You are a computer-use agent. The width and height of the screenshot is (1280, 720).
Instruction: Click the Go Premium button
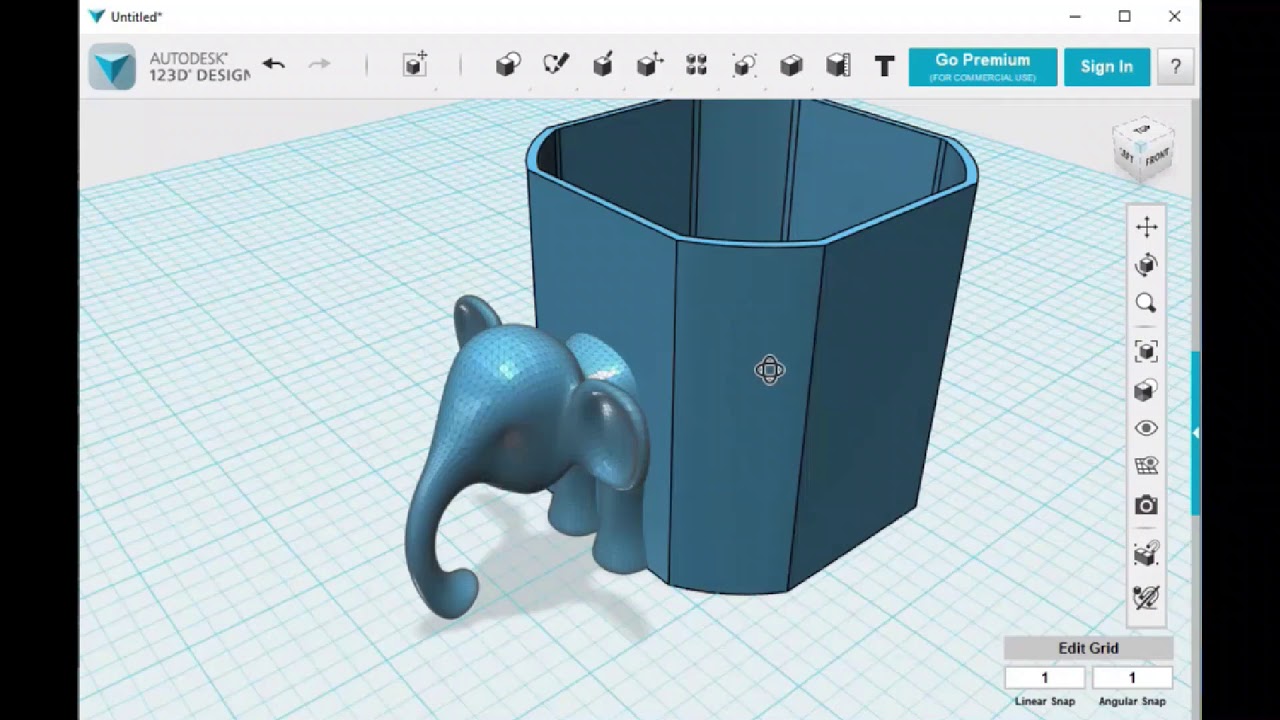(x=983, y=67)
